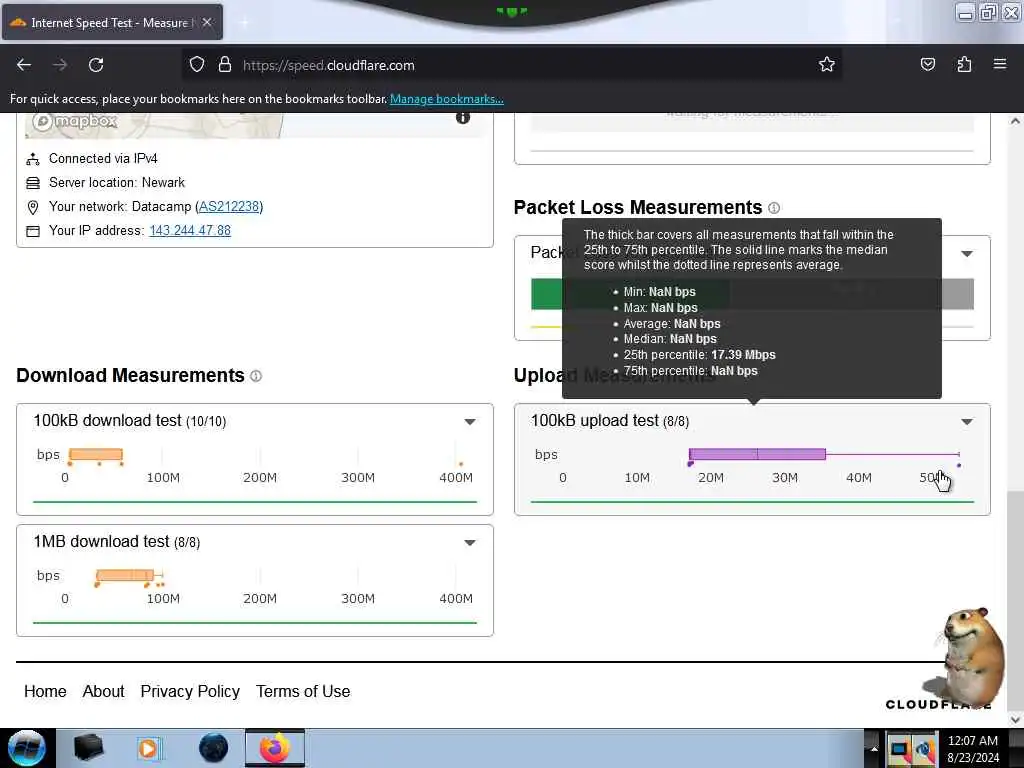This screenshot has height=768, width=1024.
Task: Click the orange 1MB download box plot bar
Action: pos(125,575)
